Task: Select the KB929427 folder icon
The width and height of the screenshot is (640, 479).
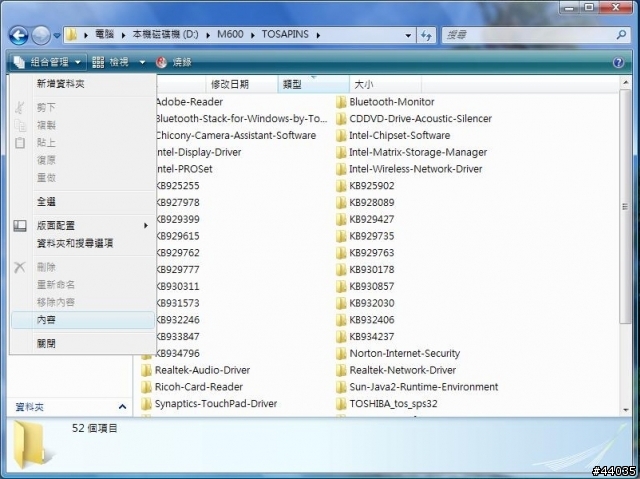Action: (341, 219)
